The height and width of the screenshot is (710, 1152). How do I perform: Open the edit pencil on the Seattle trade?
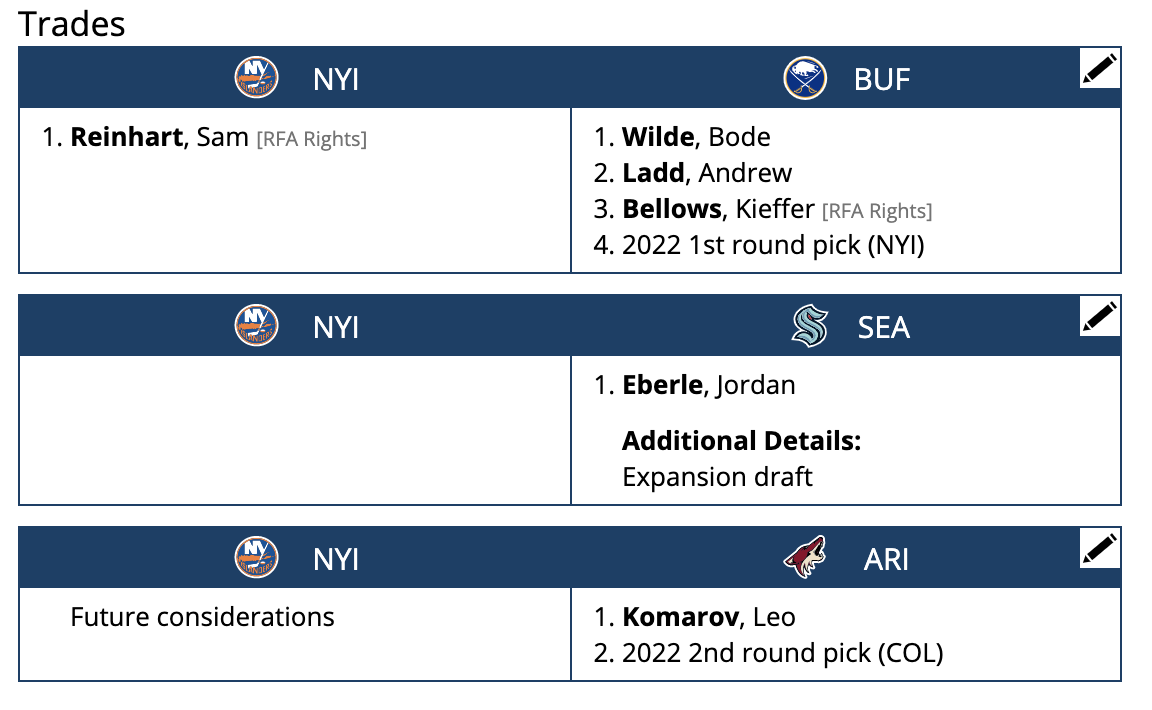pos(1099,317)
